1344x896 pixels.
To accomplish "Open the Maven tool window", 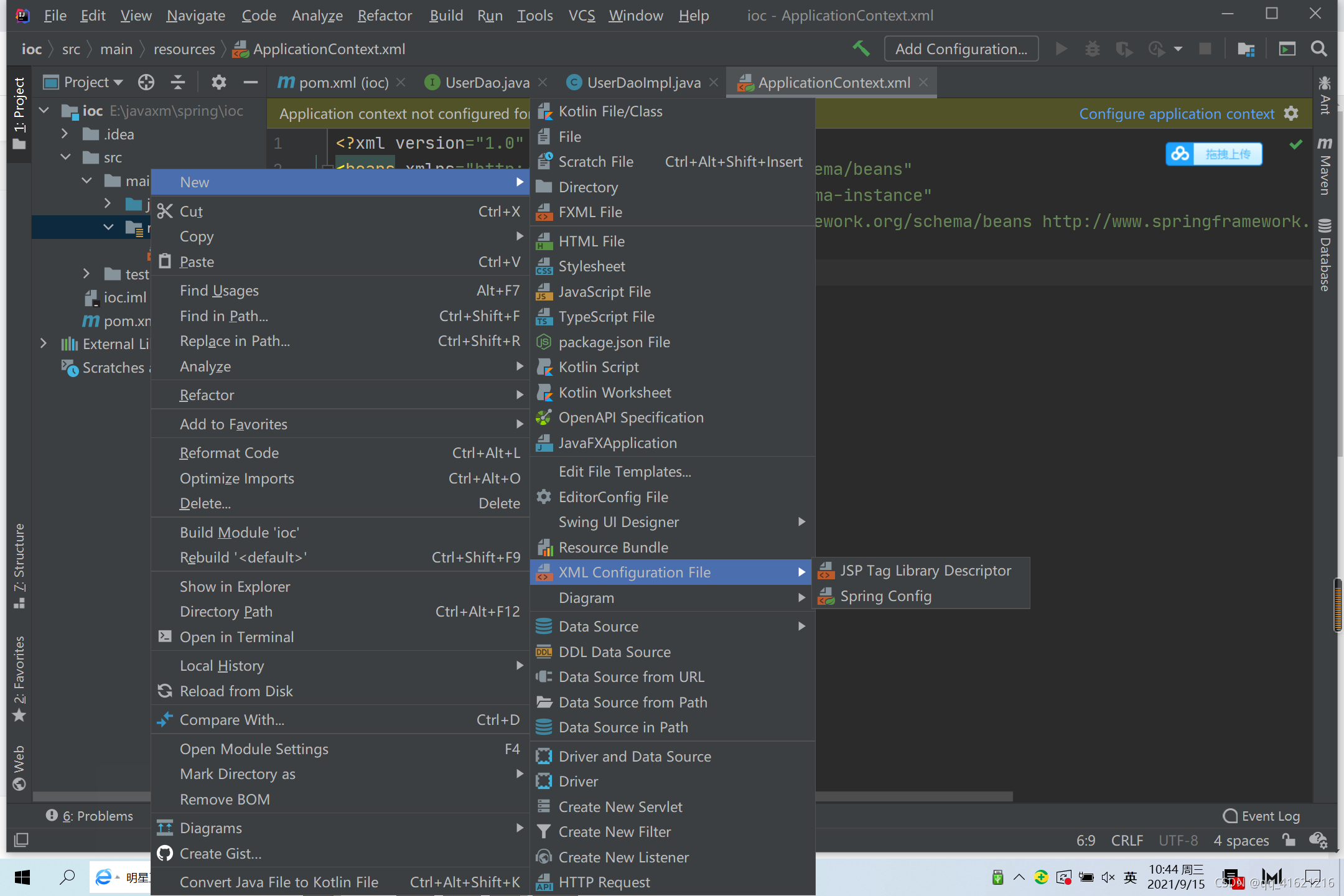I will 1325,167.
